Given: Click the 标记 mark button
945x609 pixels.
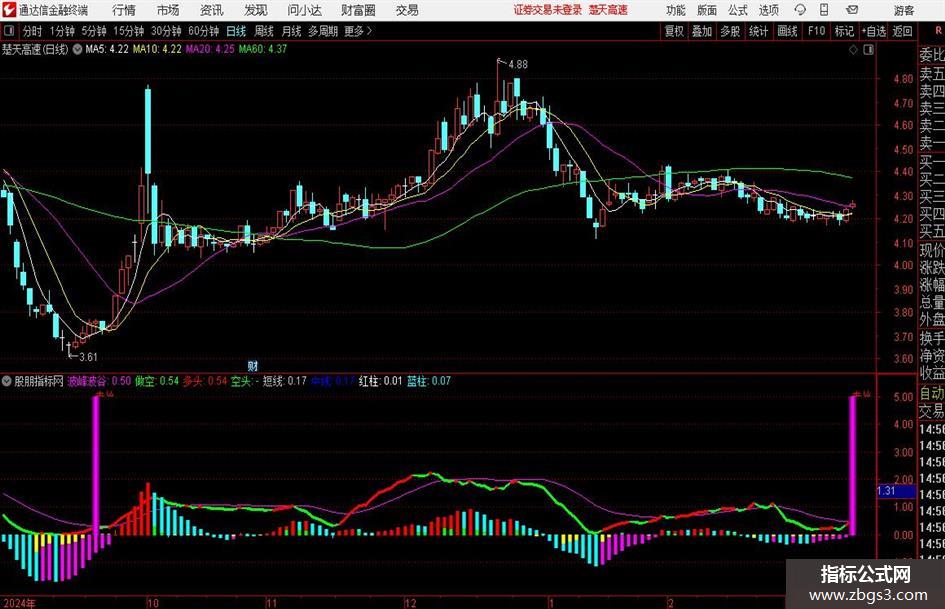Looking at the screenshot, I should pos(844,31).
